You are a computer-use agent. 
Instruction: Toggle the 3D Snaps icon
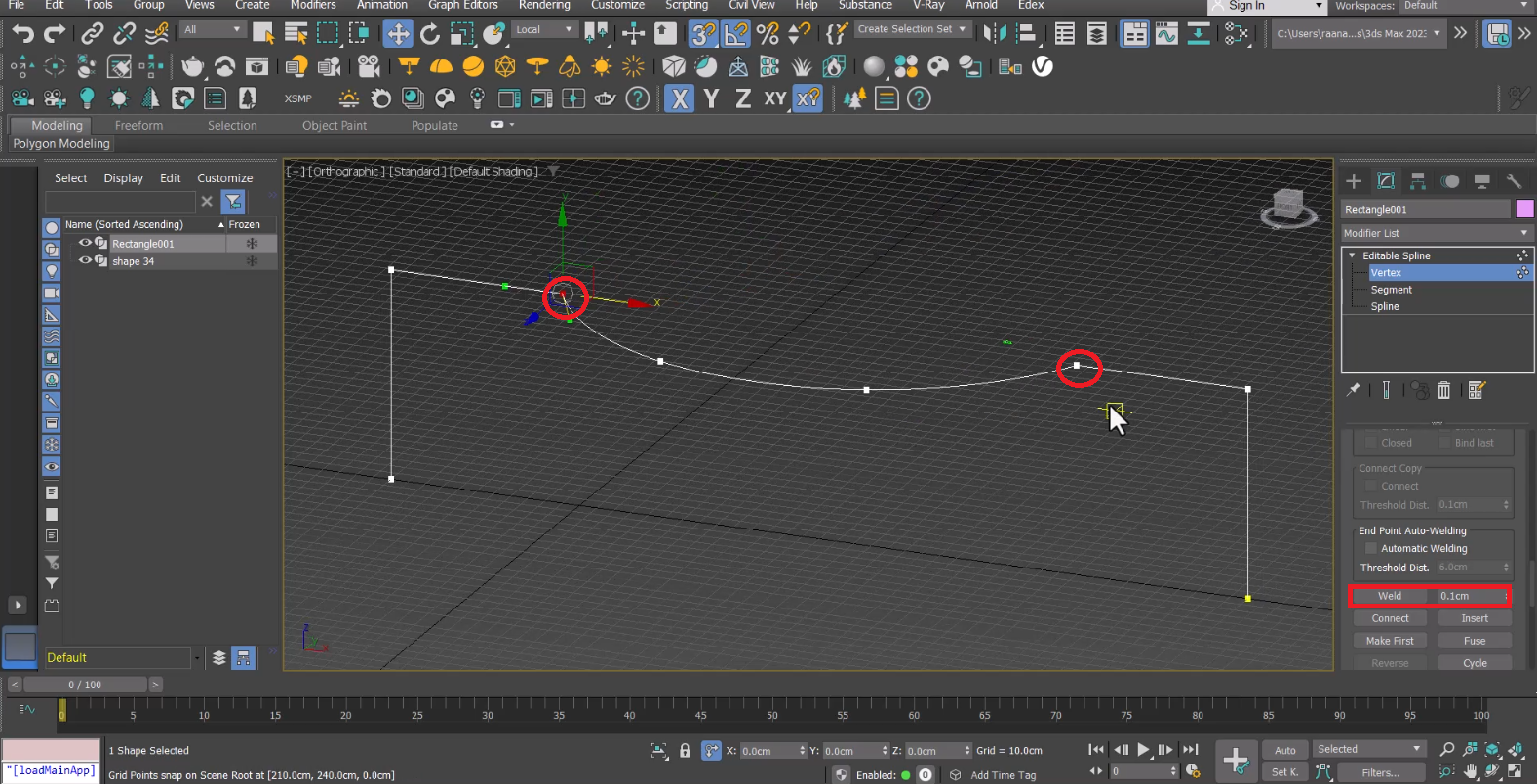click(703, 34)
